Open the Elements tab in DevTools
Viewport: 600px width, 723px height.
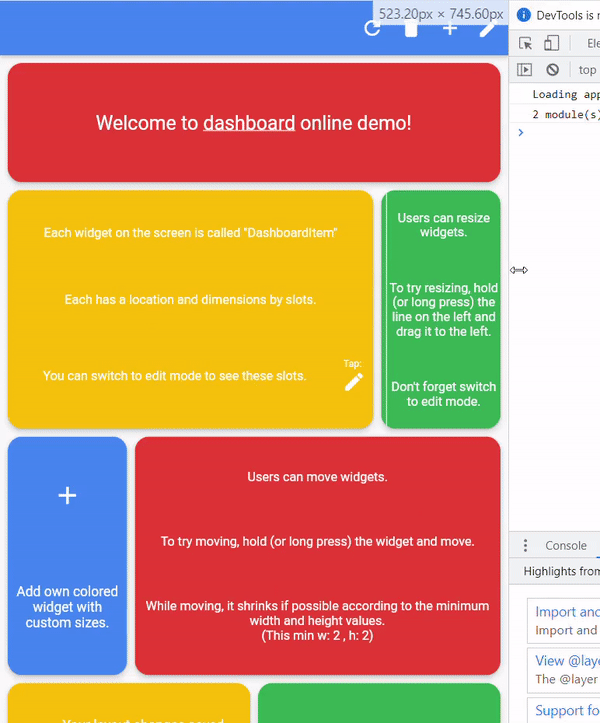pos(592,43)
